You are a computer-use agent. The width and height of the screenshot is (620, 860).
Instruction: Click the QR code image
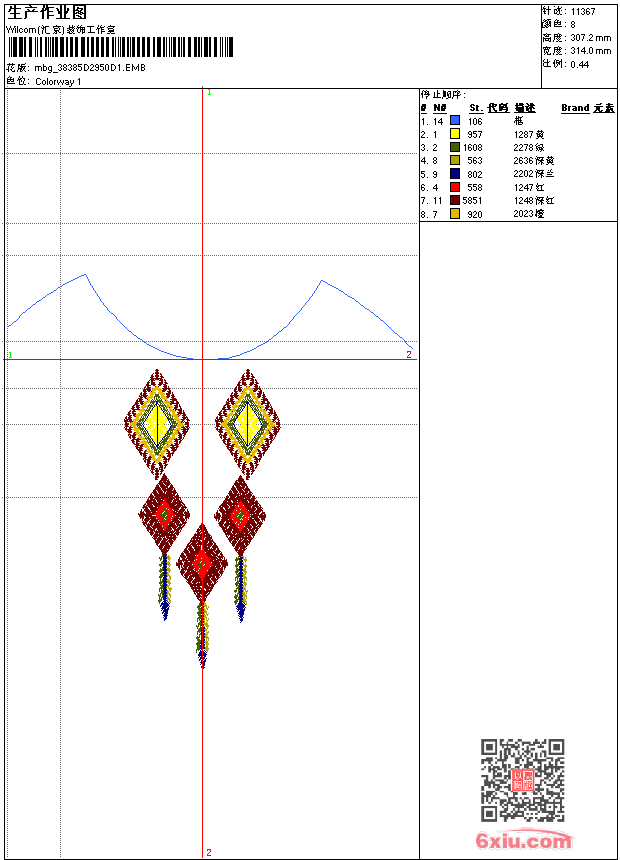pos(523,780)
